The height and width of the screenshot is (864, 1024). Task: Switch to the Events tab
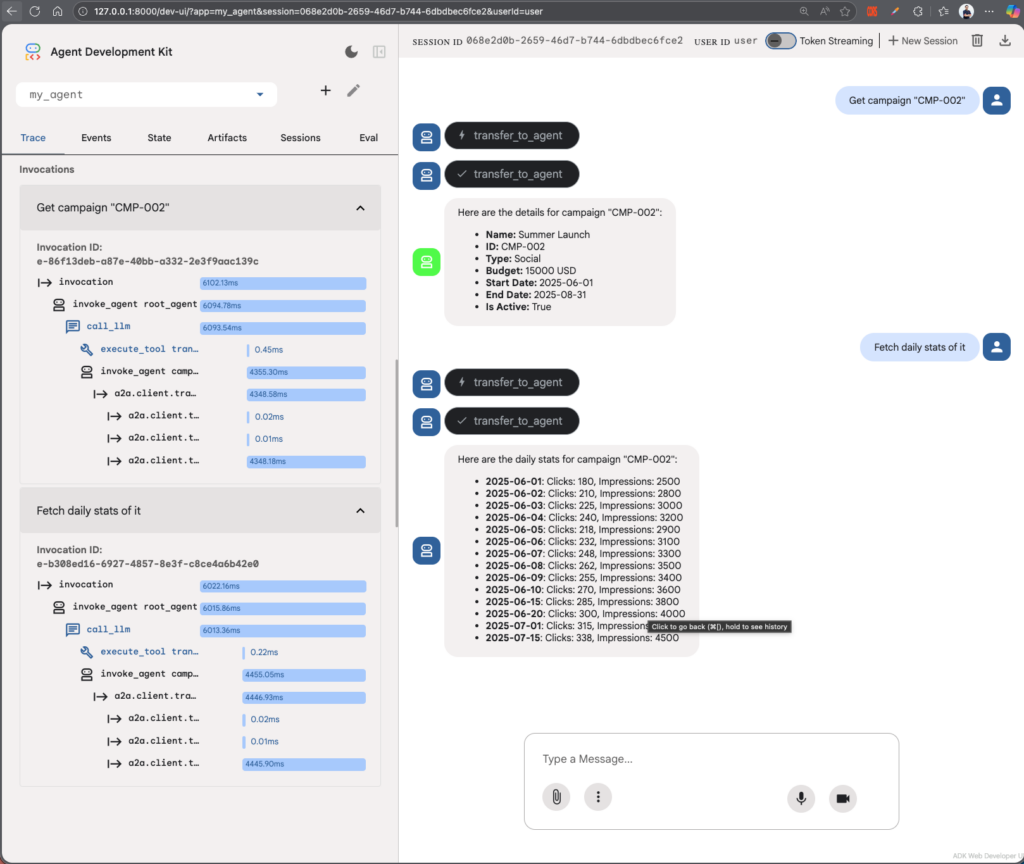pyautogui.click(x=96, y=138)
